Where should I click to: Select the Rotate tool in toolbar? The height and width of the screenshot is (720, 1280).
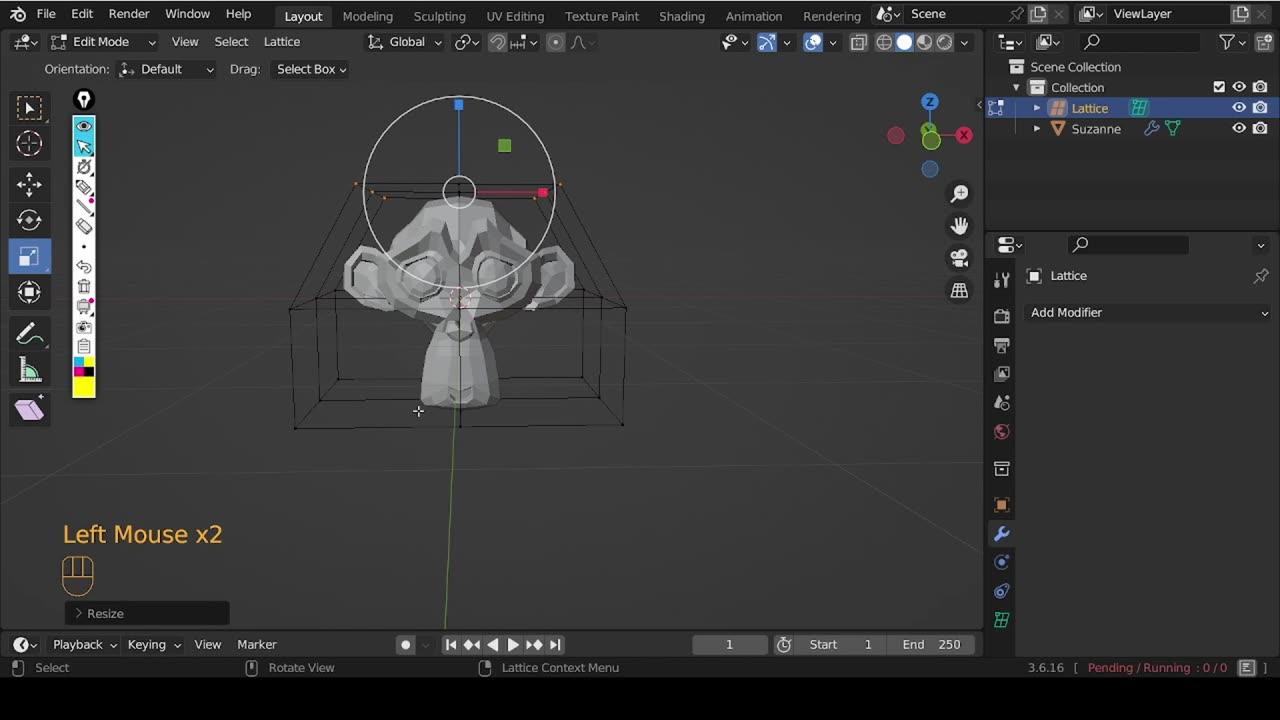[x=29, y=220]
